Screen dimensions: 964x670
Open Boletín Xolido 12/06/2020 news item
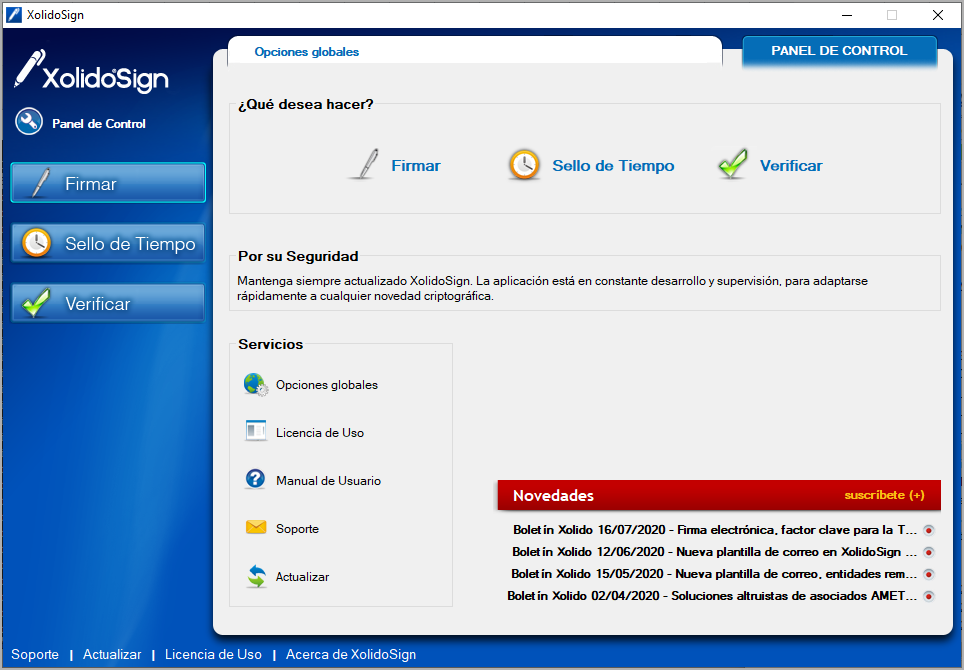click(x=714, y=552)
